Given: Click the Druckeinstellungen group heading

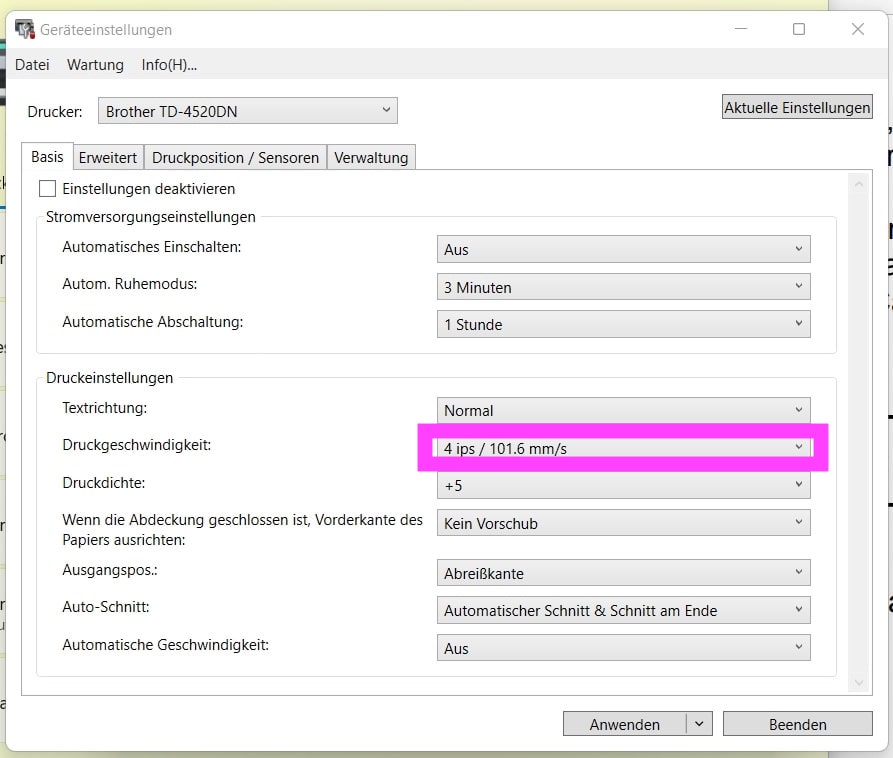Looking at the screenshot, I should 109,378.
